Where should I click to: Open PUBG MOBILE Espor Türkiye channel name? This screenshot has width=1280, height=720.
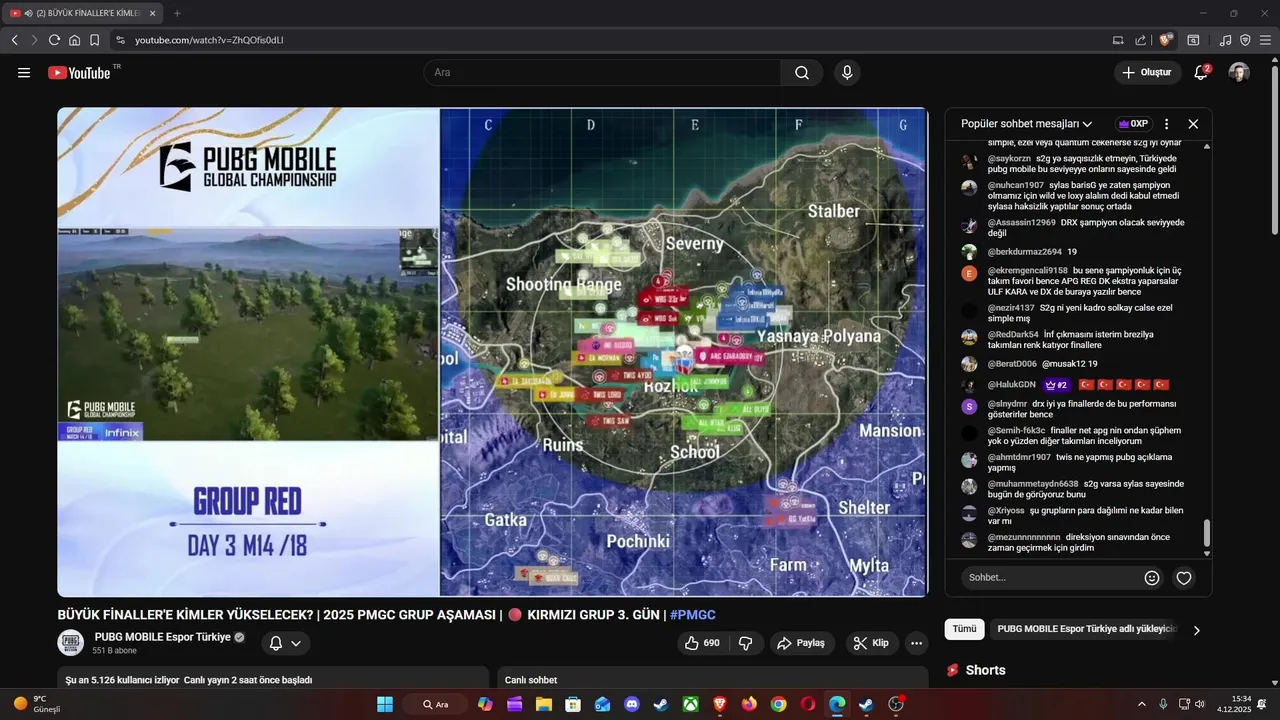click(163, 637)
